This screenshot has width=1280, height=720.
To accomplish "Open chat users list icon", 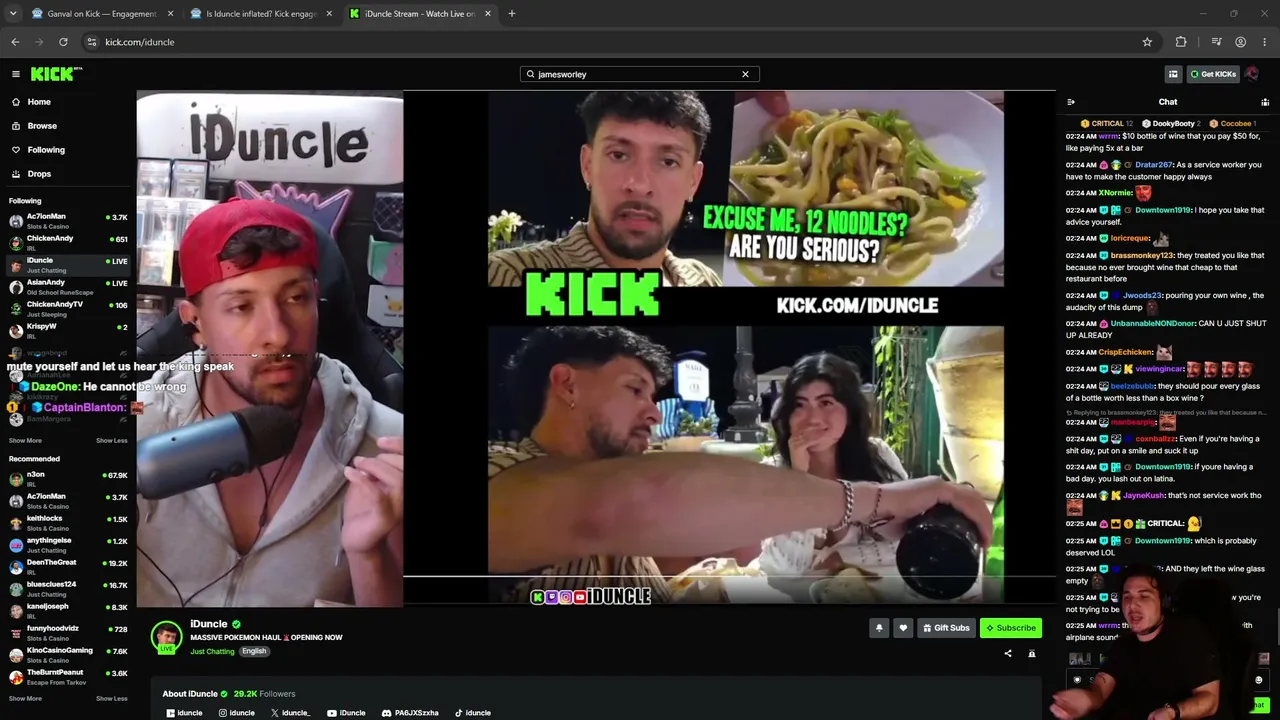I will 1265,102.
